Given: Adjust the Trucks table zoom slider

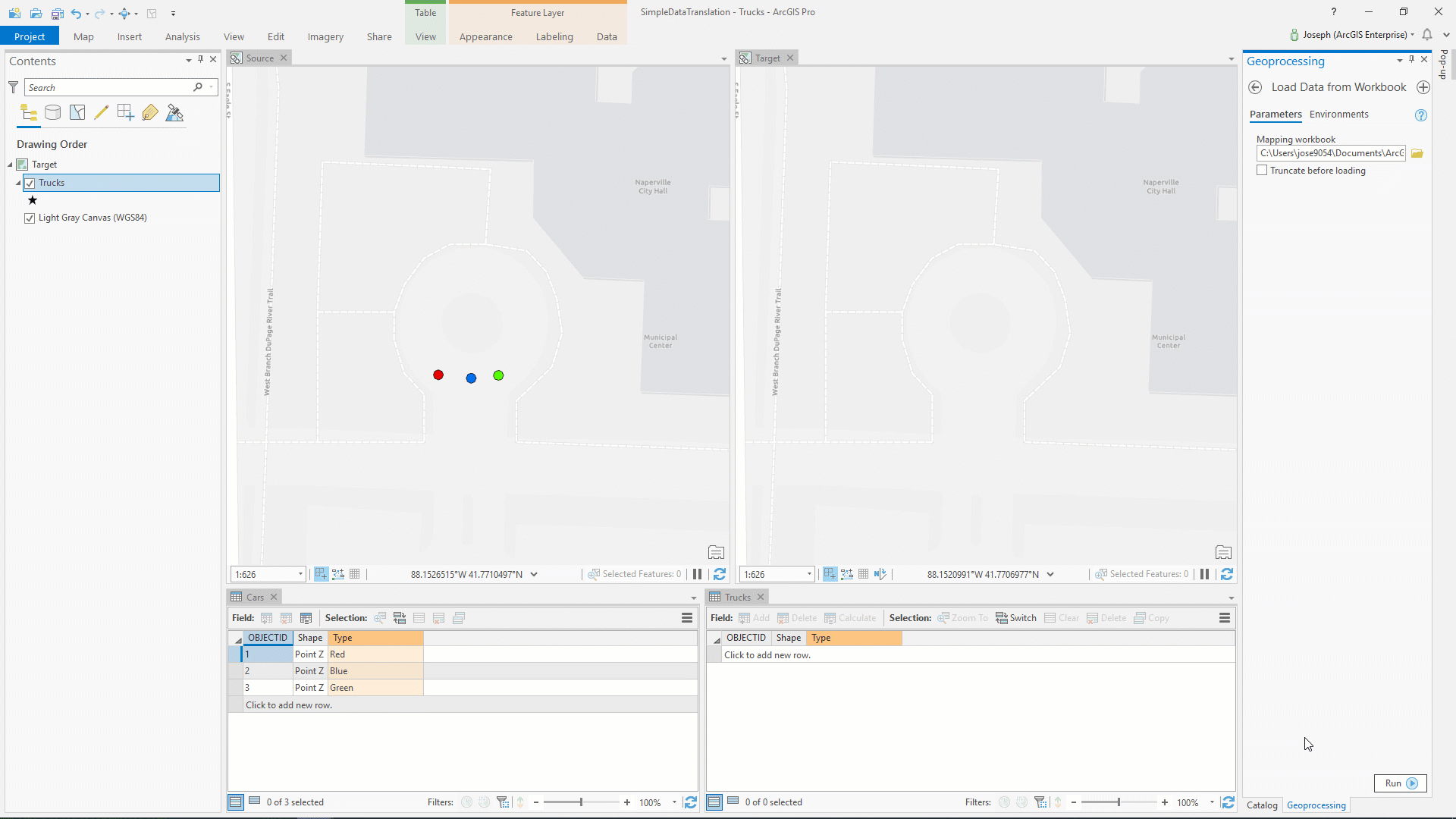Looking at the screenshot, I should [1119, 802].
